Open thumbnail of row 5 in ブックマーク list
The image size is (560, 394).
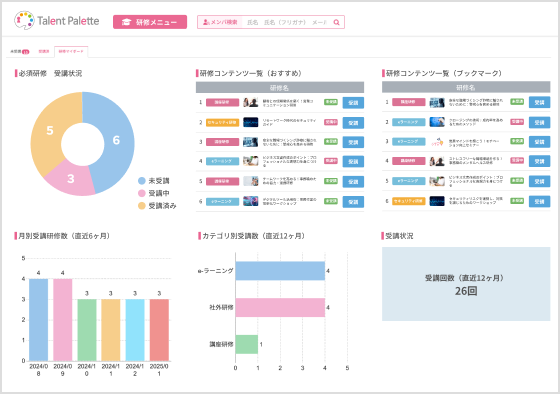[x=437, y=181]
